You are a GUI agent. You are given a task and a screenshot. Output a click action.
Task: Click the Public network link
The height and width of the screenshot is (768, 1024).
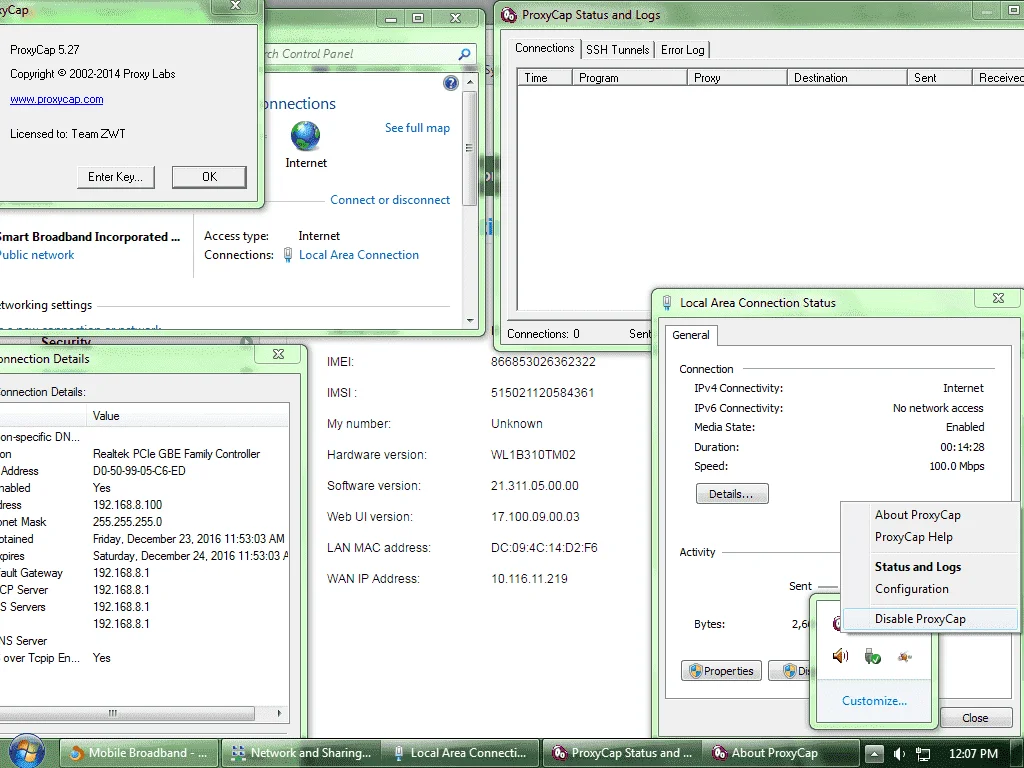37,255
